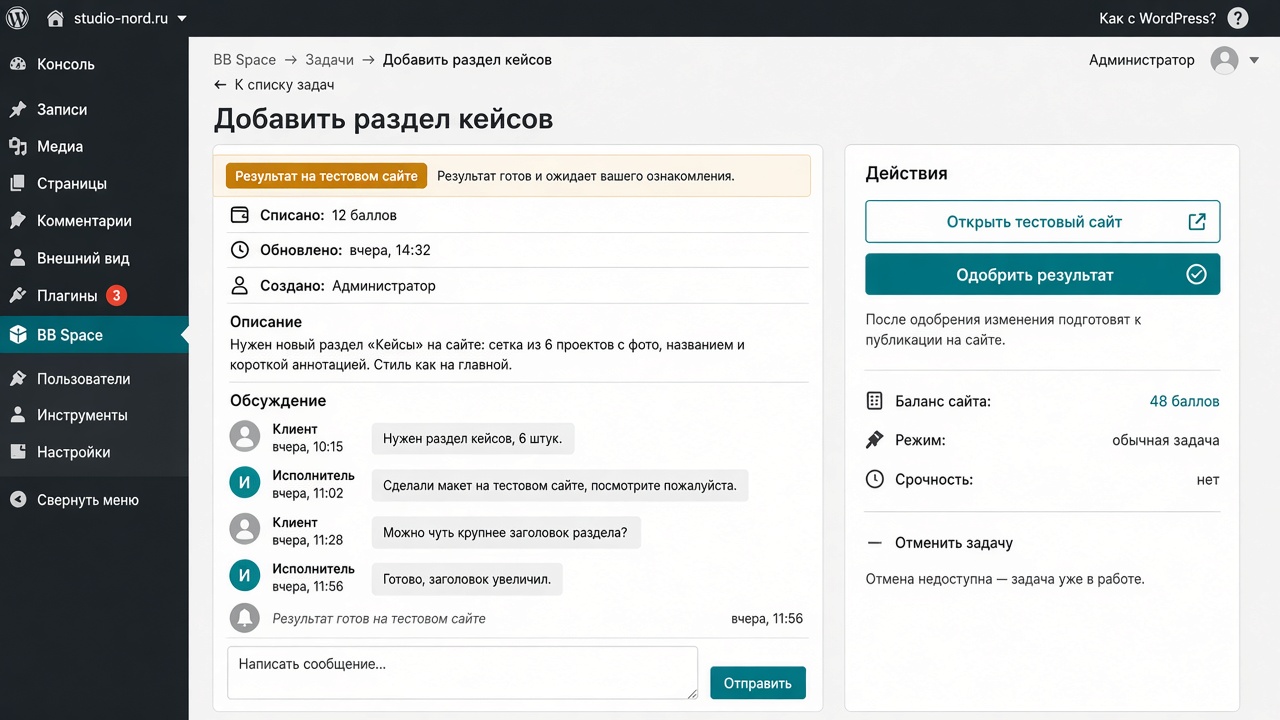Open the Administrator account dropdown arrow
The width and height of the screenshot is (1280, 720).
point(1254,60)
